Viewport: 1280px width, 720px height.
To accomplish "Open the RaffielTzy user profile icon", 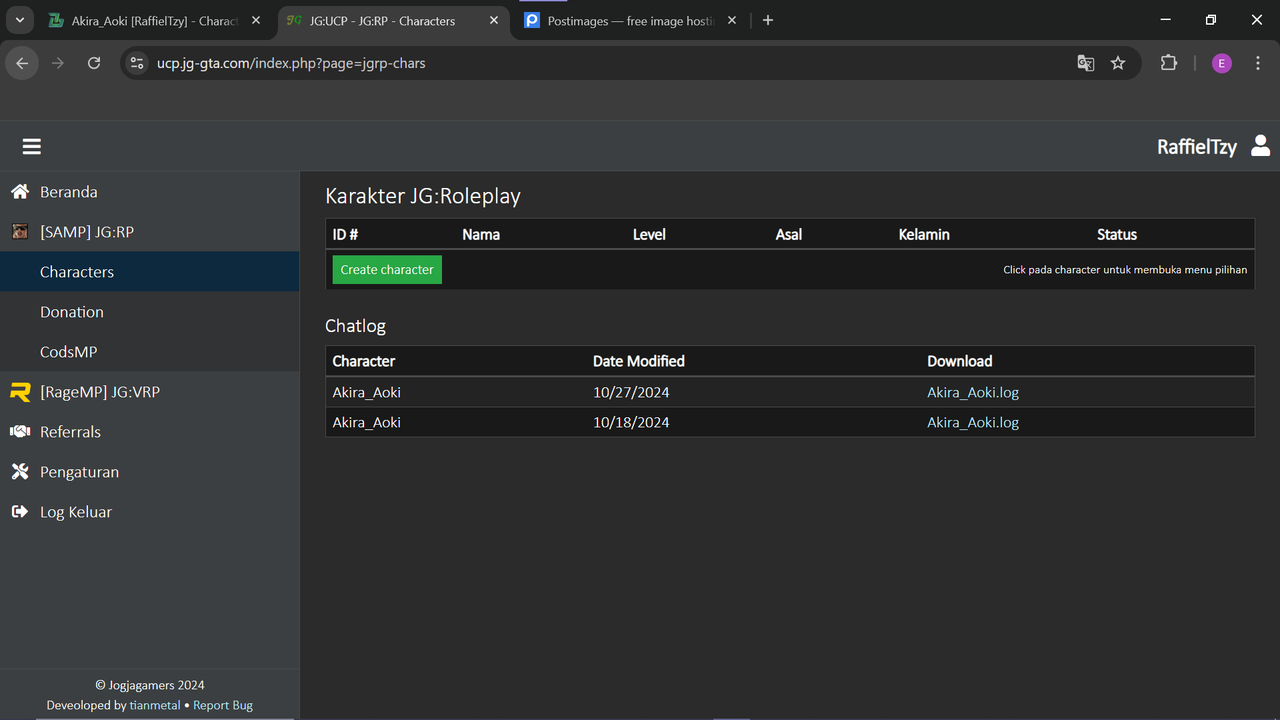I will (1260, 146).
